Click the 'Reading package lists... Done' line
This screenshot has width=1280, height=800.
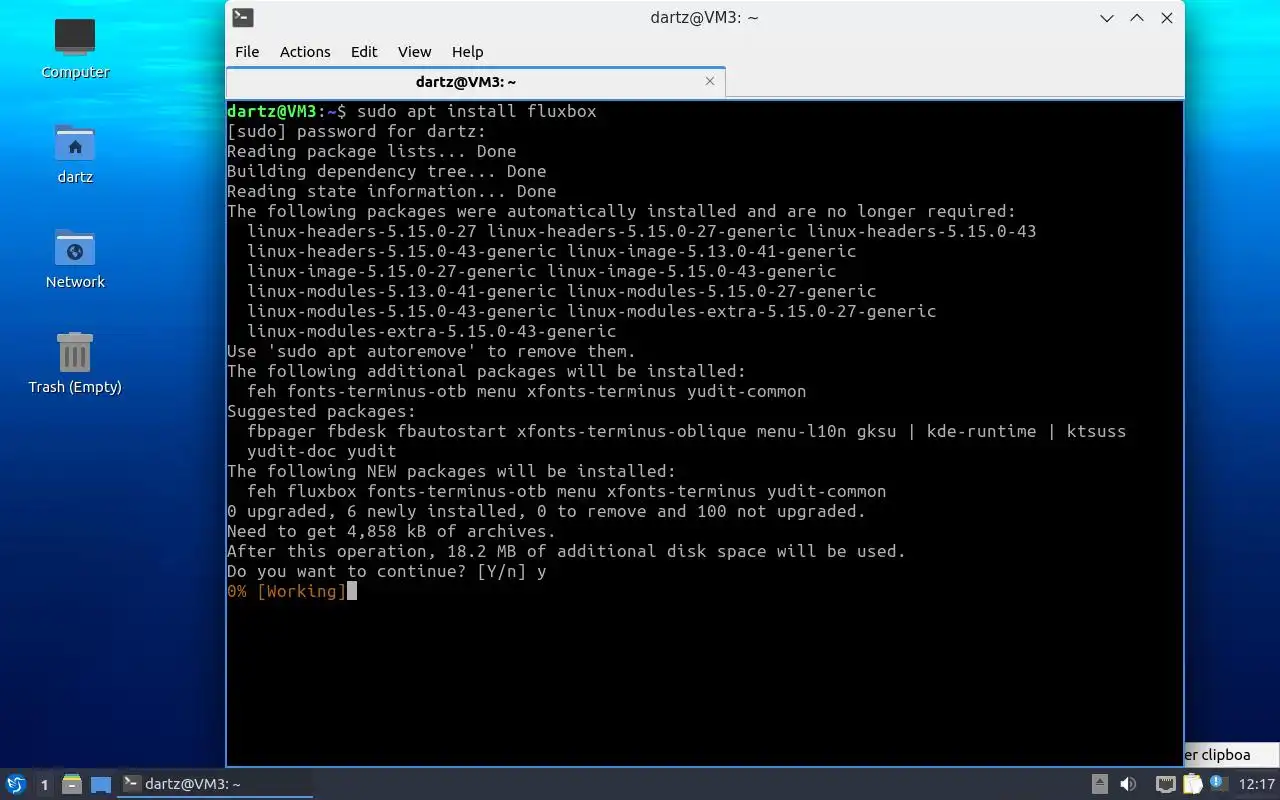coord(371,151)
